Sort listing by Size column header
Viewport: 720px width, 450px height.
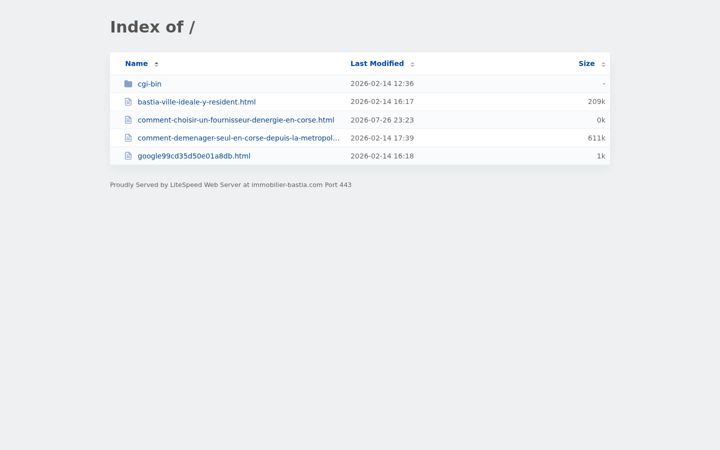click(586, 63)
